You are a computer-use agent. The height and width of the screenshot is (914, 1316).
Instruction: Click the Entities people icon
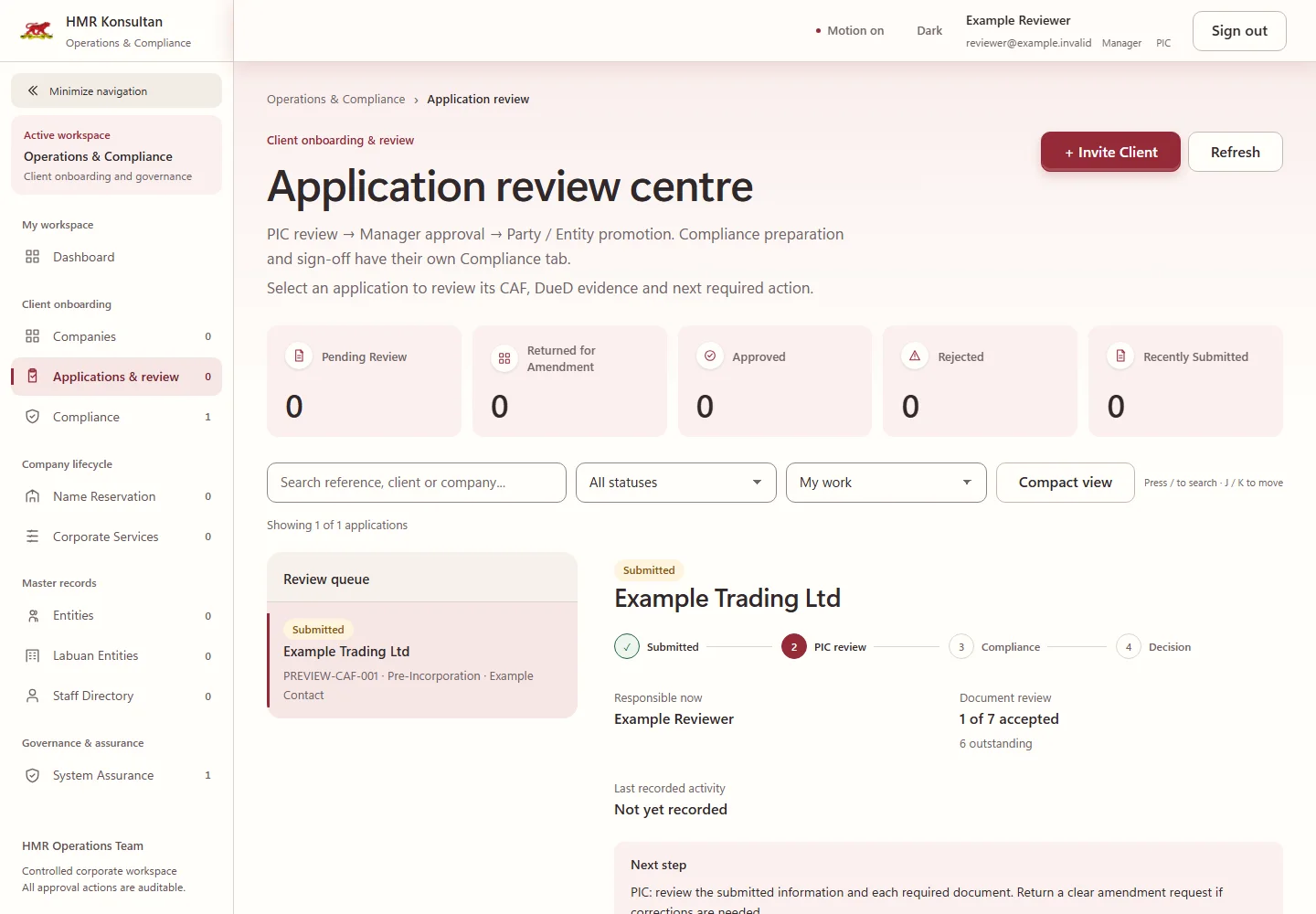click(x=33, y=616)
